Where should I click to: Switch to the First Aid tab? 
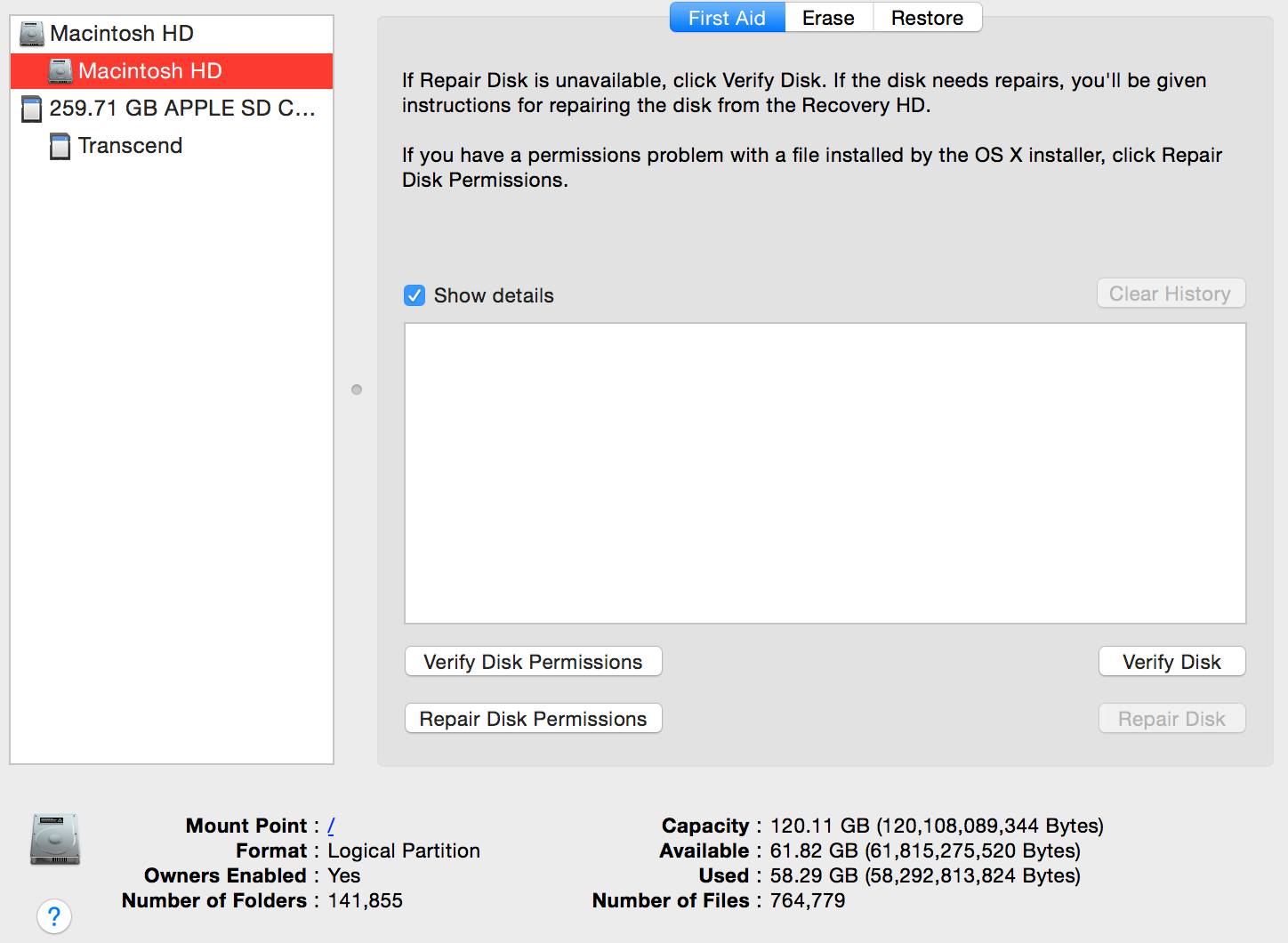pyautogui.click(x=727, y=18)
